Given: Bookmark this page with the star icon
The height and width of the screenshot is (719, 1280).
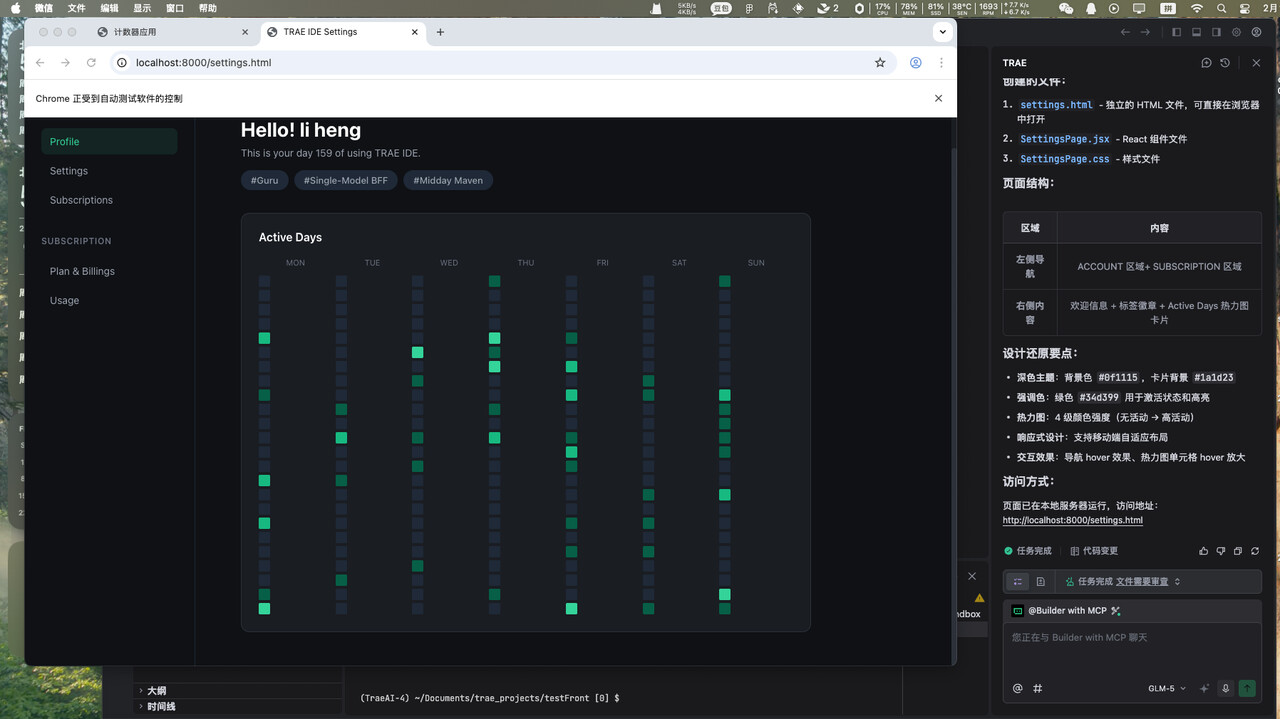Looking at the screenshot, I should 880,62.
